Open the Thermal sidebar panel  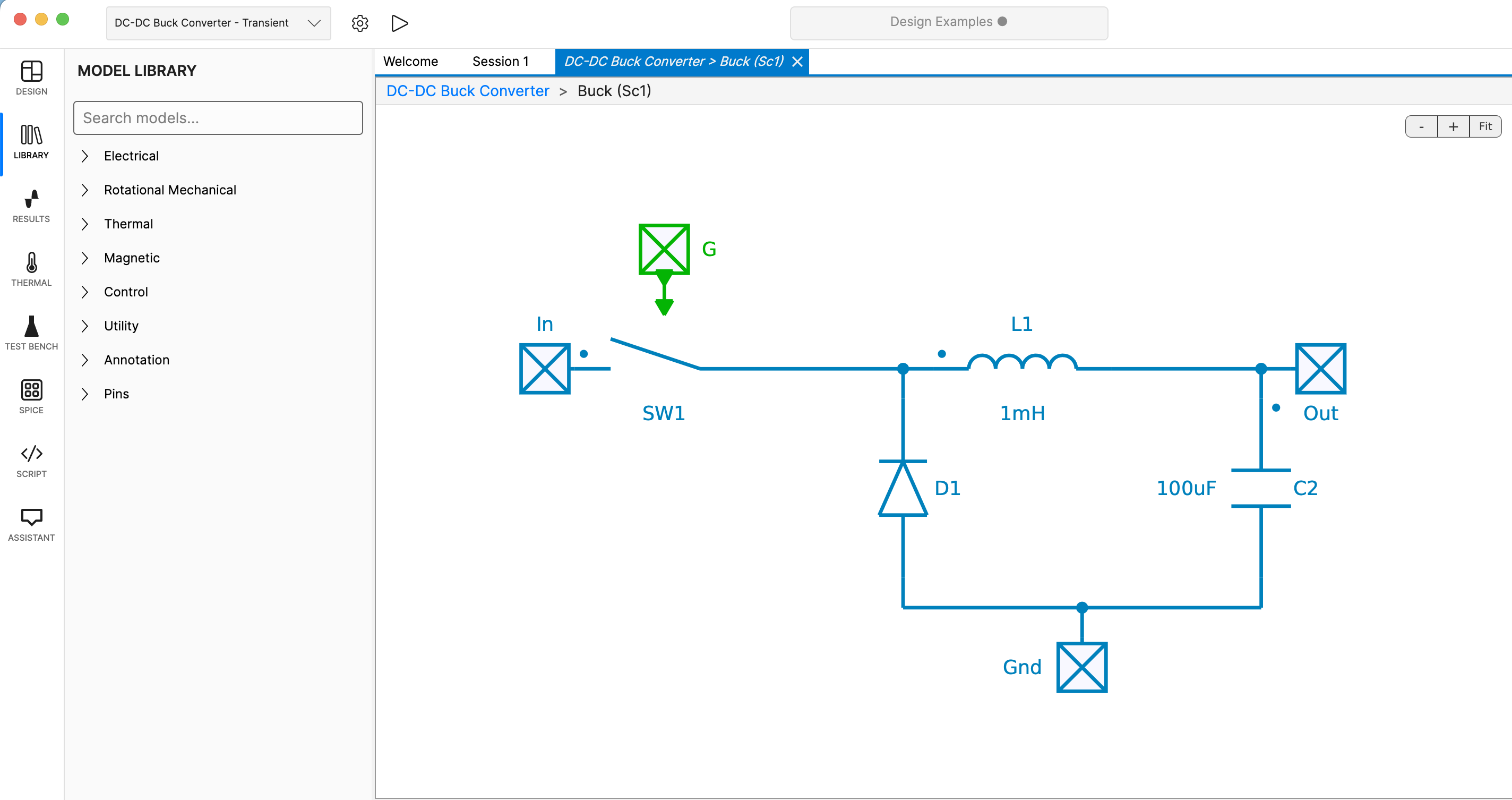[x=31, y=270]
